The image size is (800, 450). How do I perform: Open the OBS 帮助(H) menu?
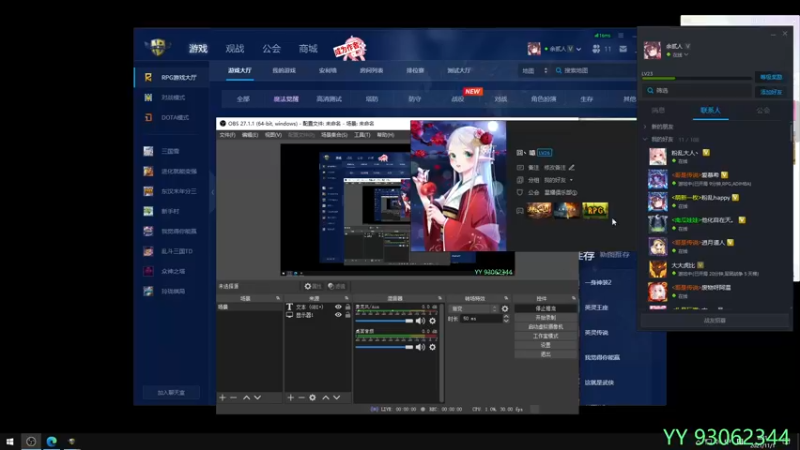tap(385, 135)
